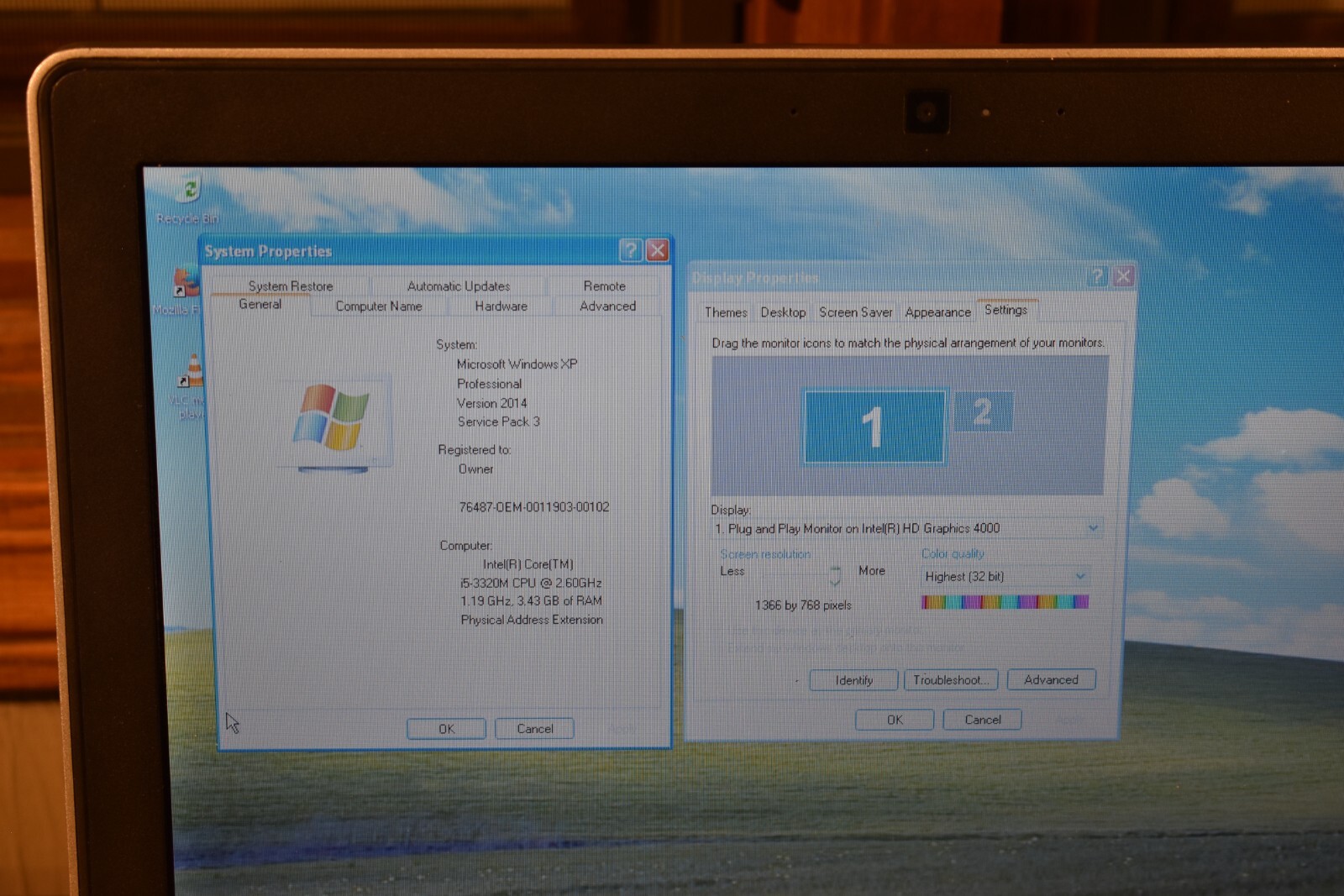Viewport: 1344px width, 896px height.
Task: Click the Troubleshoot button
Action: tap(951, 679)
